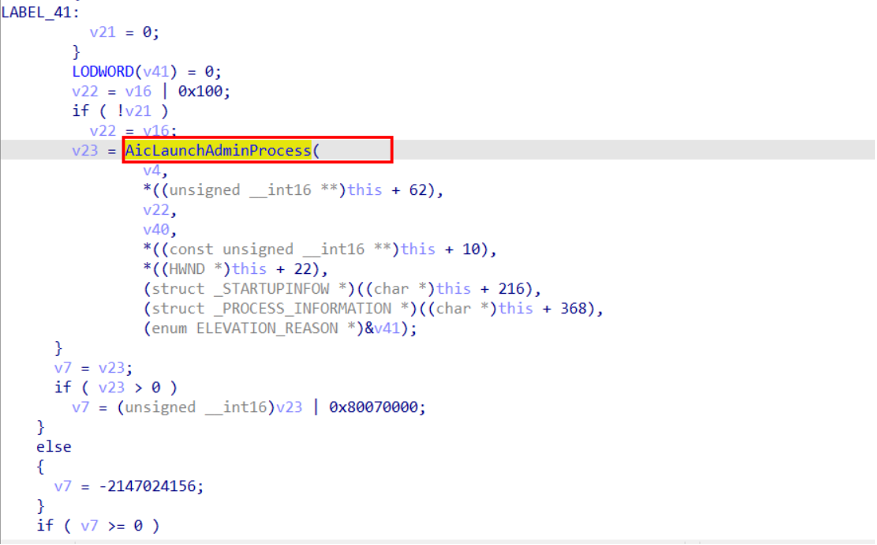Select the 0x100 hex constant

[210, 91]
